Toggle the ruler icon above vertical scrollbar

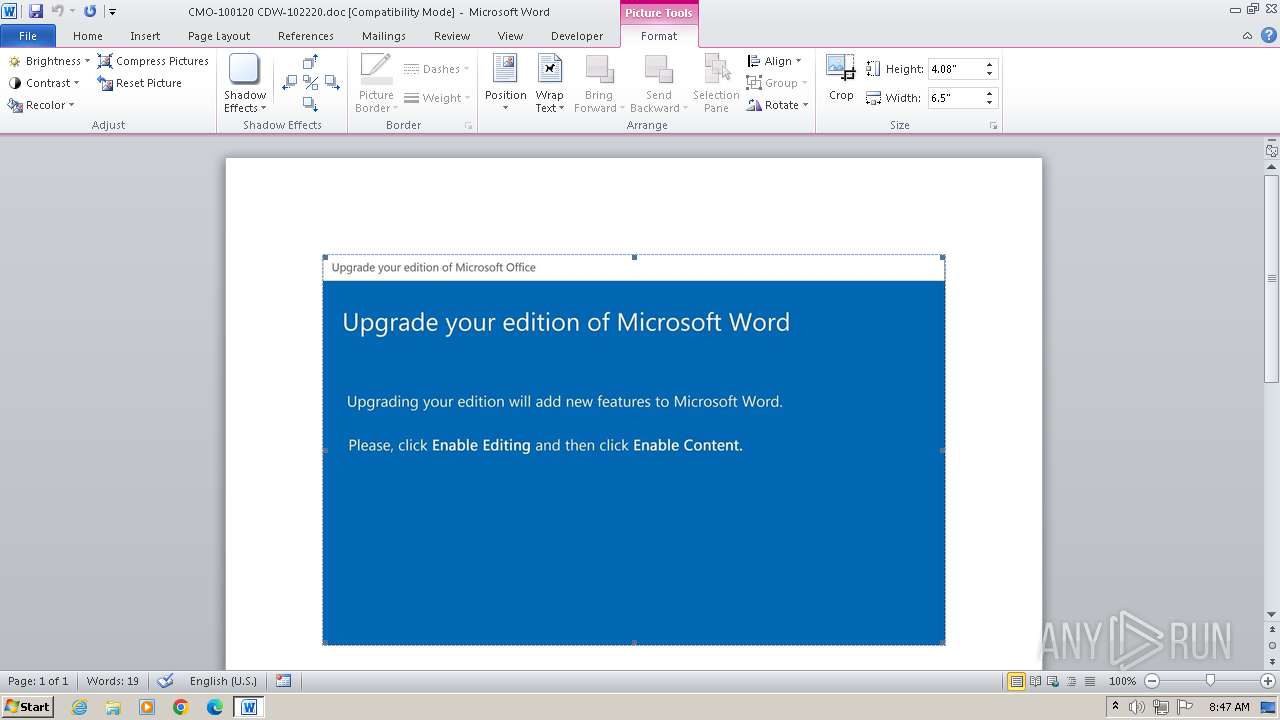(x=1272, y=151)
